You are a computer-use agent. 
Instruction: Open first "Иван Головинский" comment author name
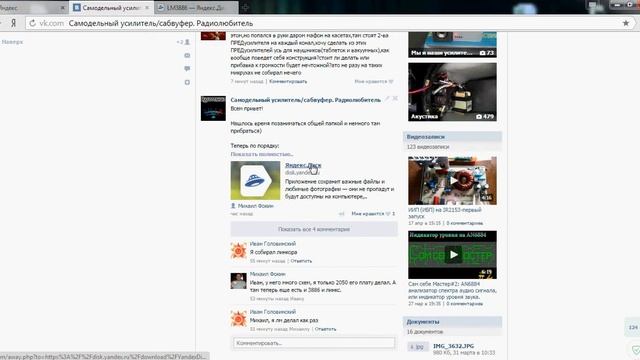point(273,243)
